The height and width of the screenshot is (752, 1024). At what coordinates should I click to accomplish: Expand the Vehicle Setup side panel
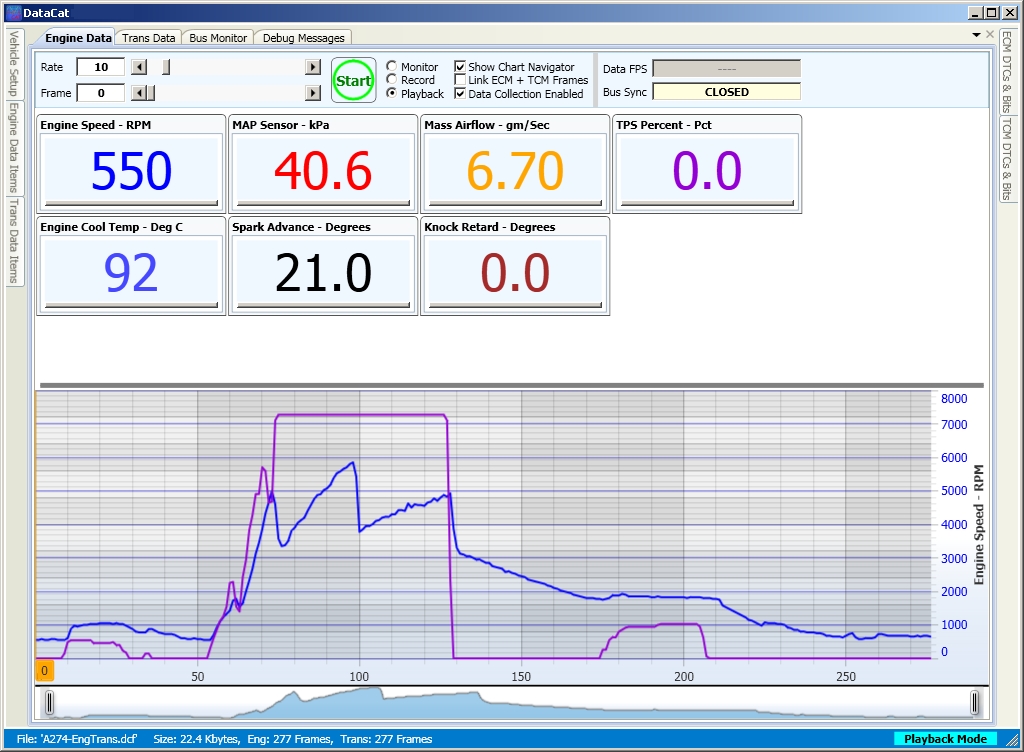pos(14,63)
